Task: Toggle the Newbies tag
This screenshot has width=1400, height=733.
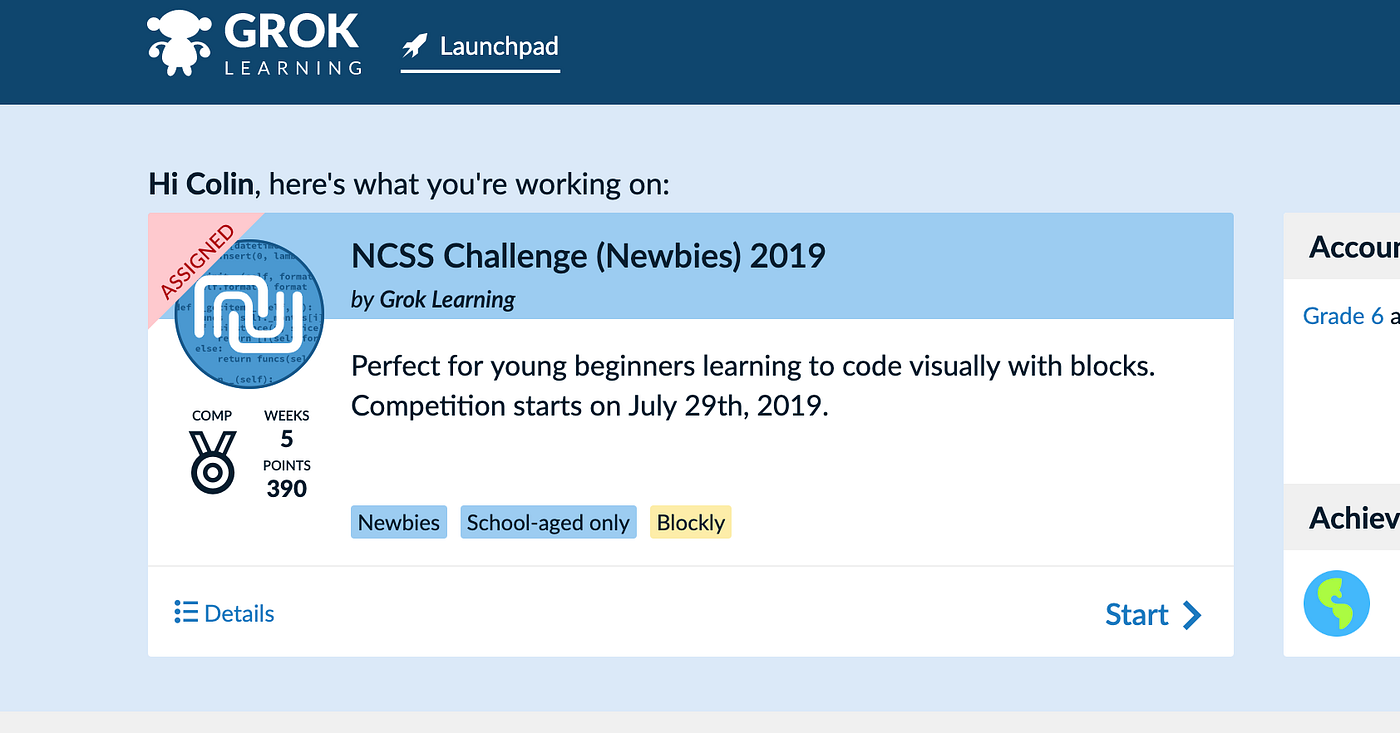Action: point(398,521)
